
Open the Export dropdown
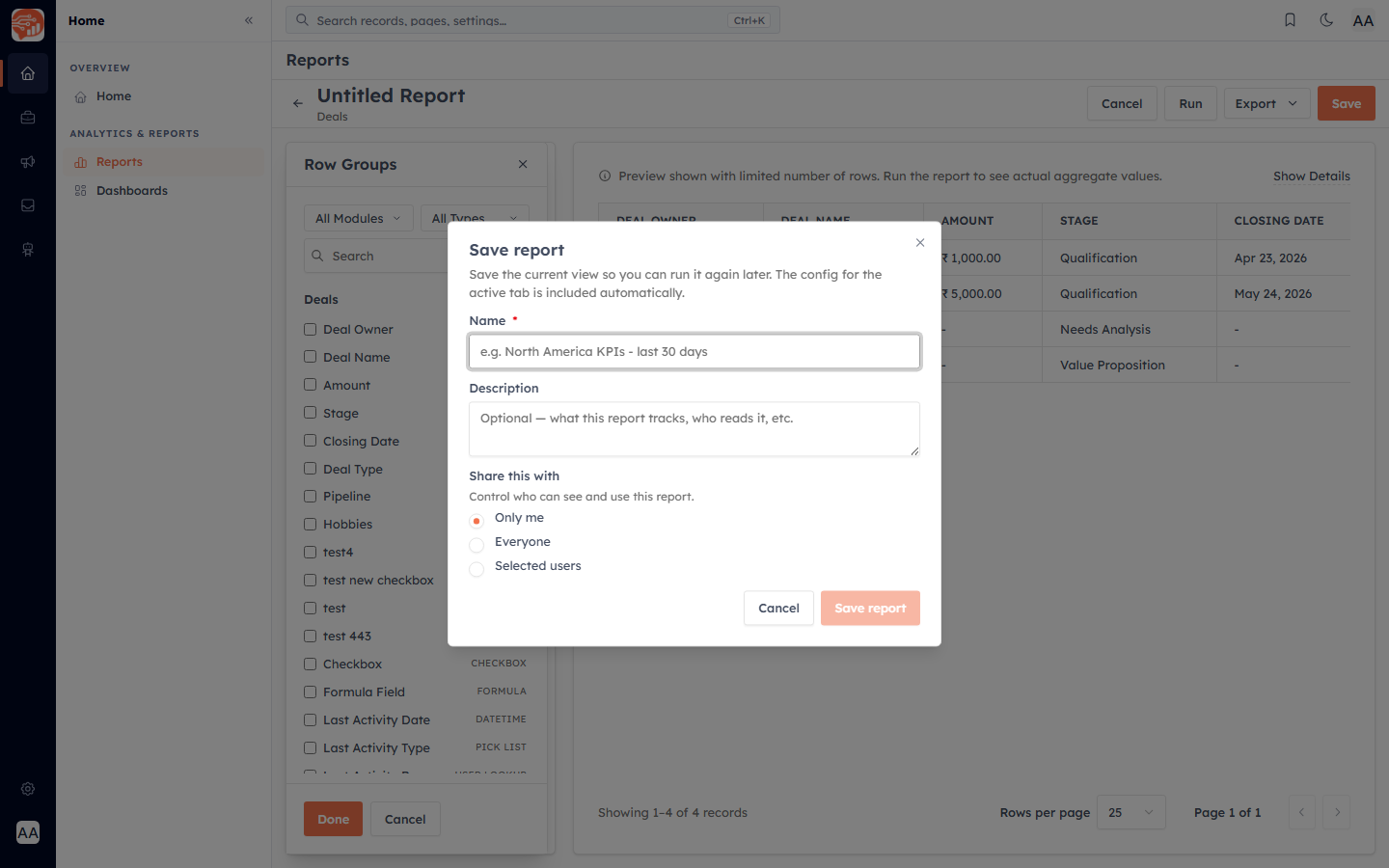(1266, 103)
